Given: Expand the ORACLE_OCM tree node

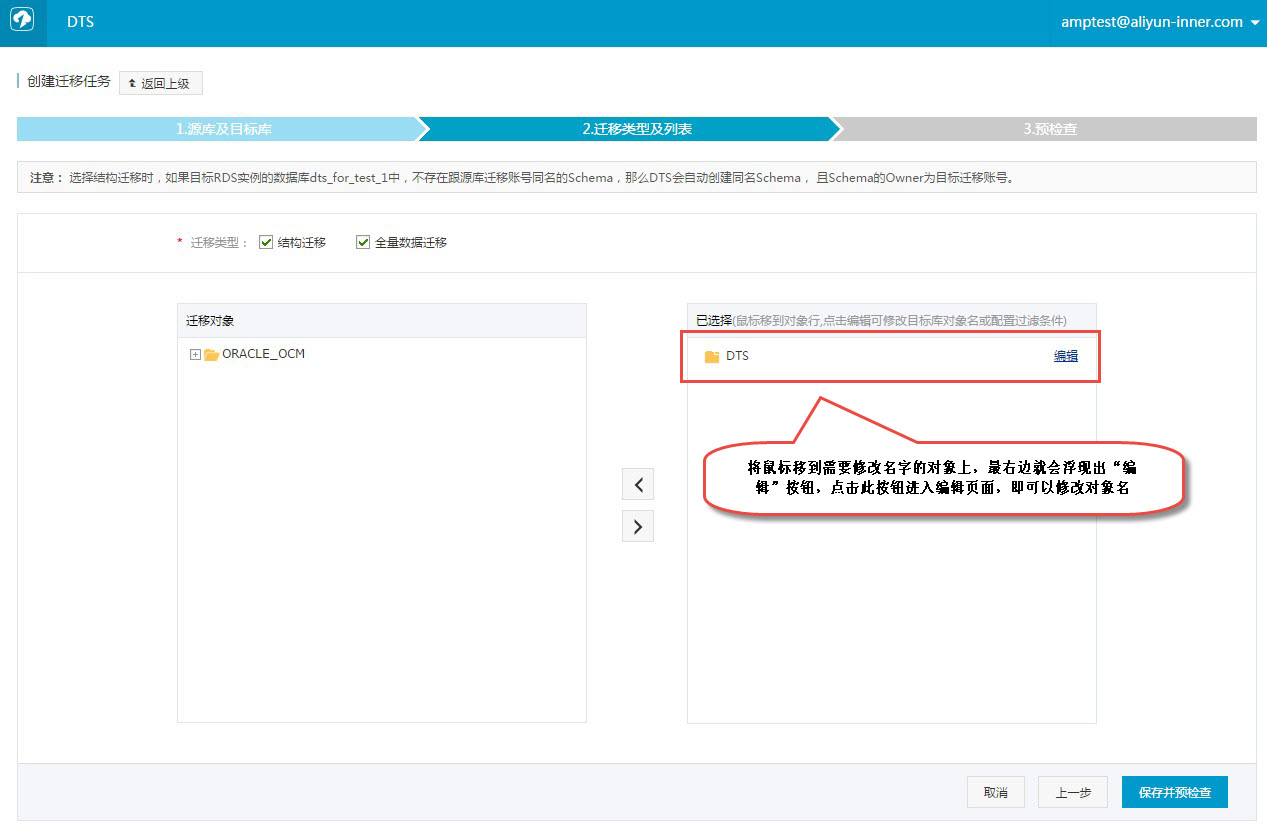Looking at the screenshot, I should pos(195,354).
